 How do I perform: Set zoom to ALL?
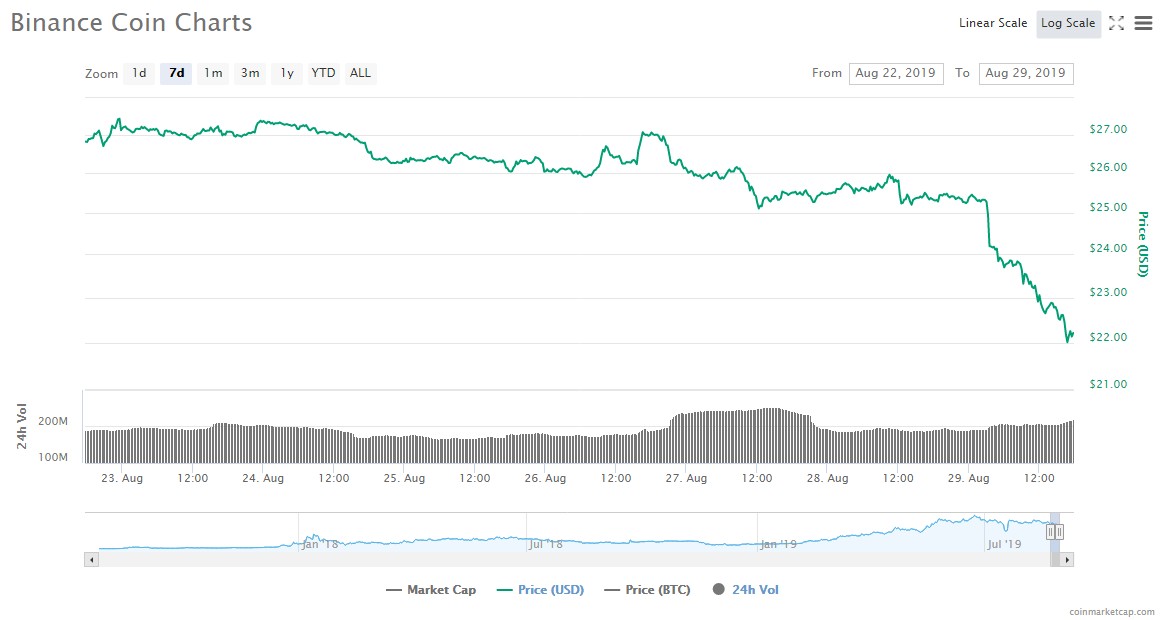click(360, 73)
